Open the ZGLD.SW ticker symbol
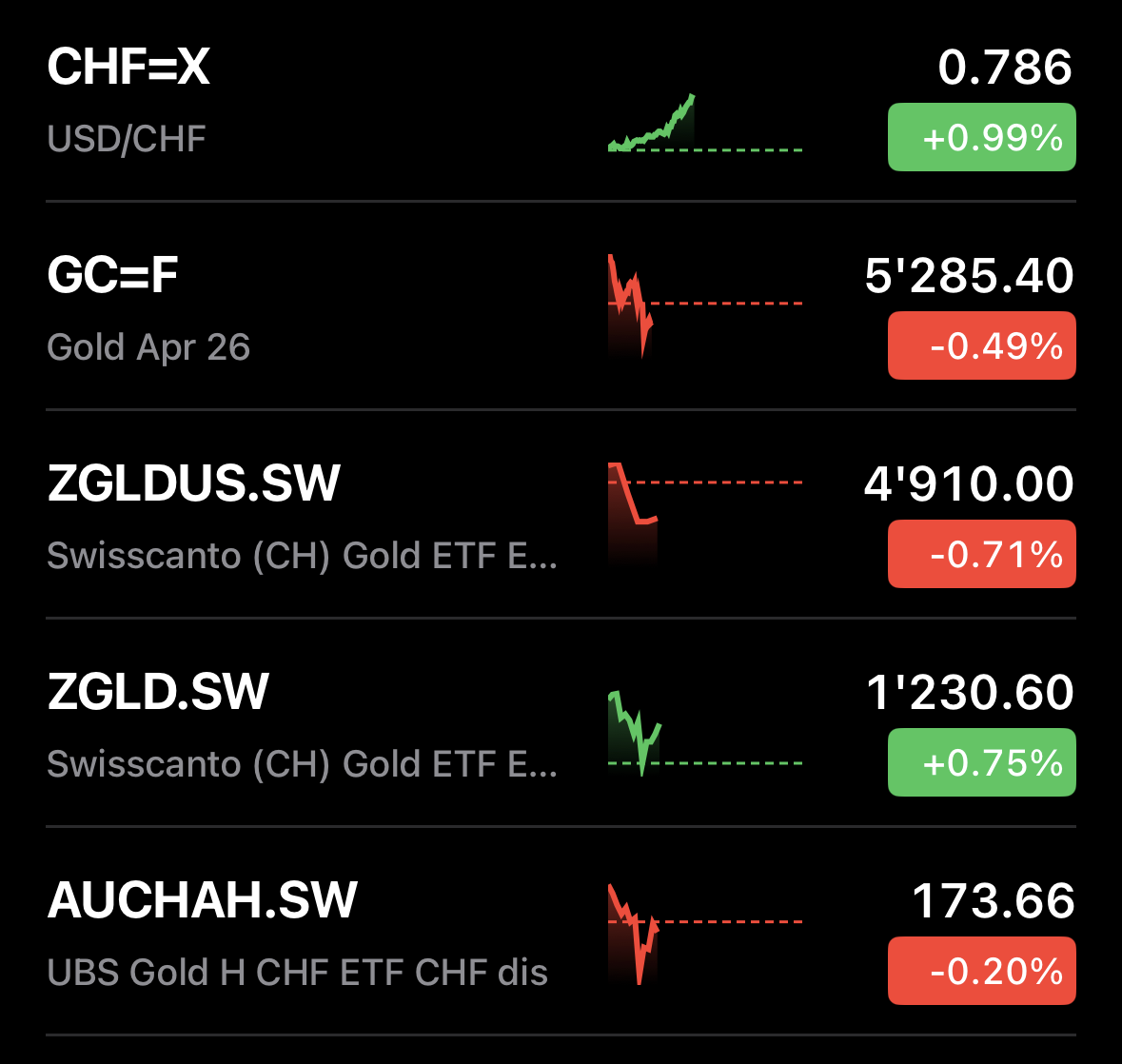Screen dimensions: 1122x1064 [x=158, y=692]
